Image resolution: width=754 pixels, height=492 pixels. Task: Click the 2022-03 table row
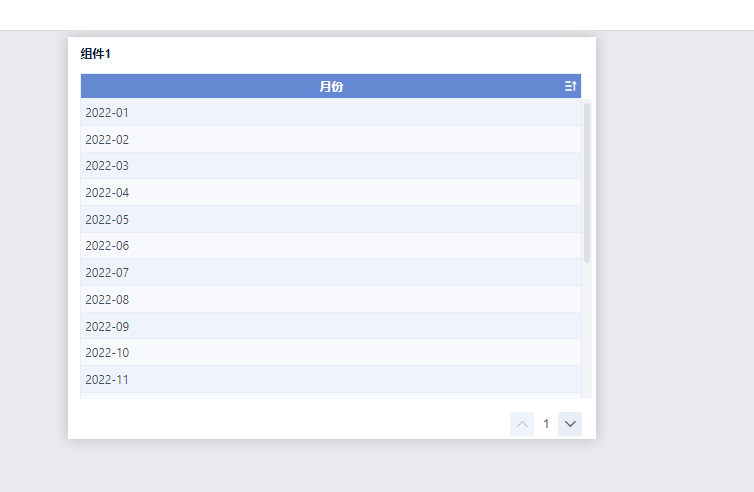click(331, 166)
